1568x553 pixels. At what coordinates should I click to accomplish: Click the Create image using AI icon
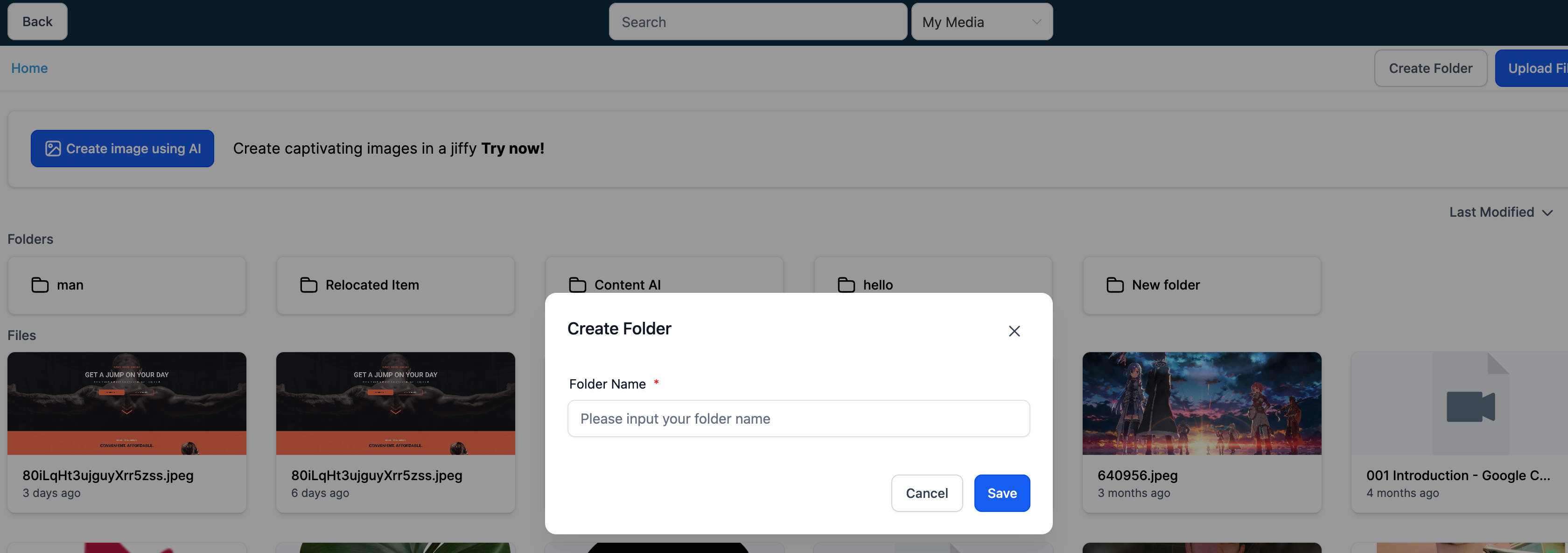point(52,148)
